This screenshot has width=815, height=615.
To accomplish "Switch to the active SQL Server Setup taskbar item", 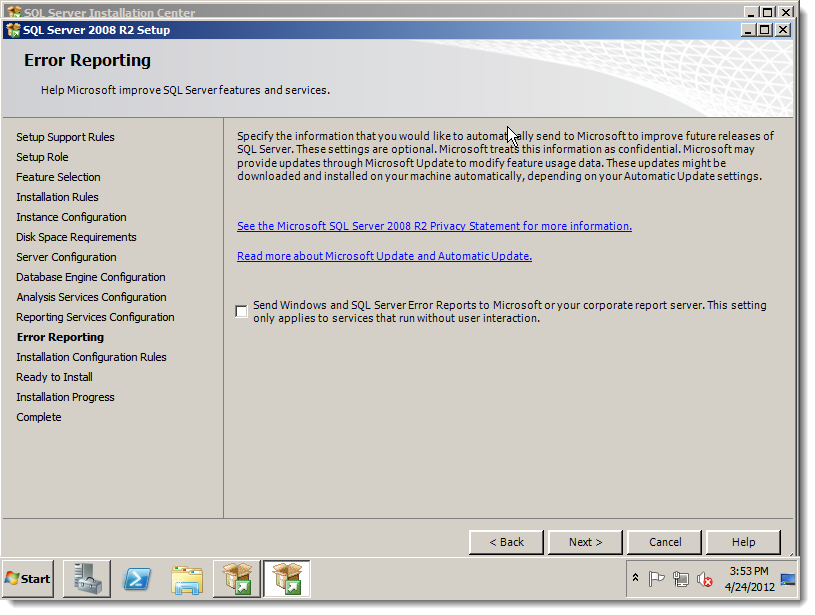I will [x=287, y=579].
